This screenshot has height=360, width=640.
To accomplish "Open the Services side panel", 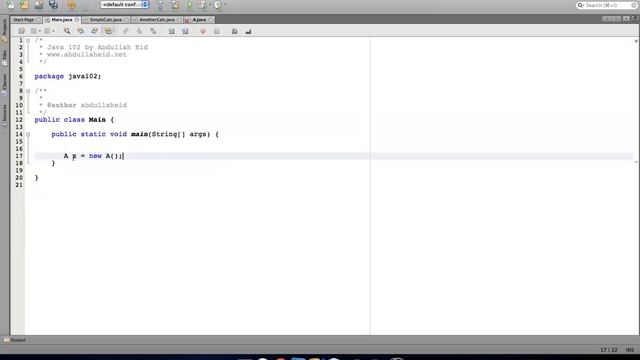I will tap(4, 116).
